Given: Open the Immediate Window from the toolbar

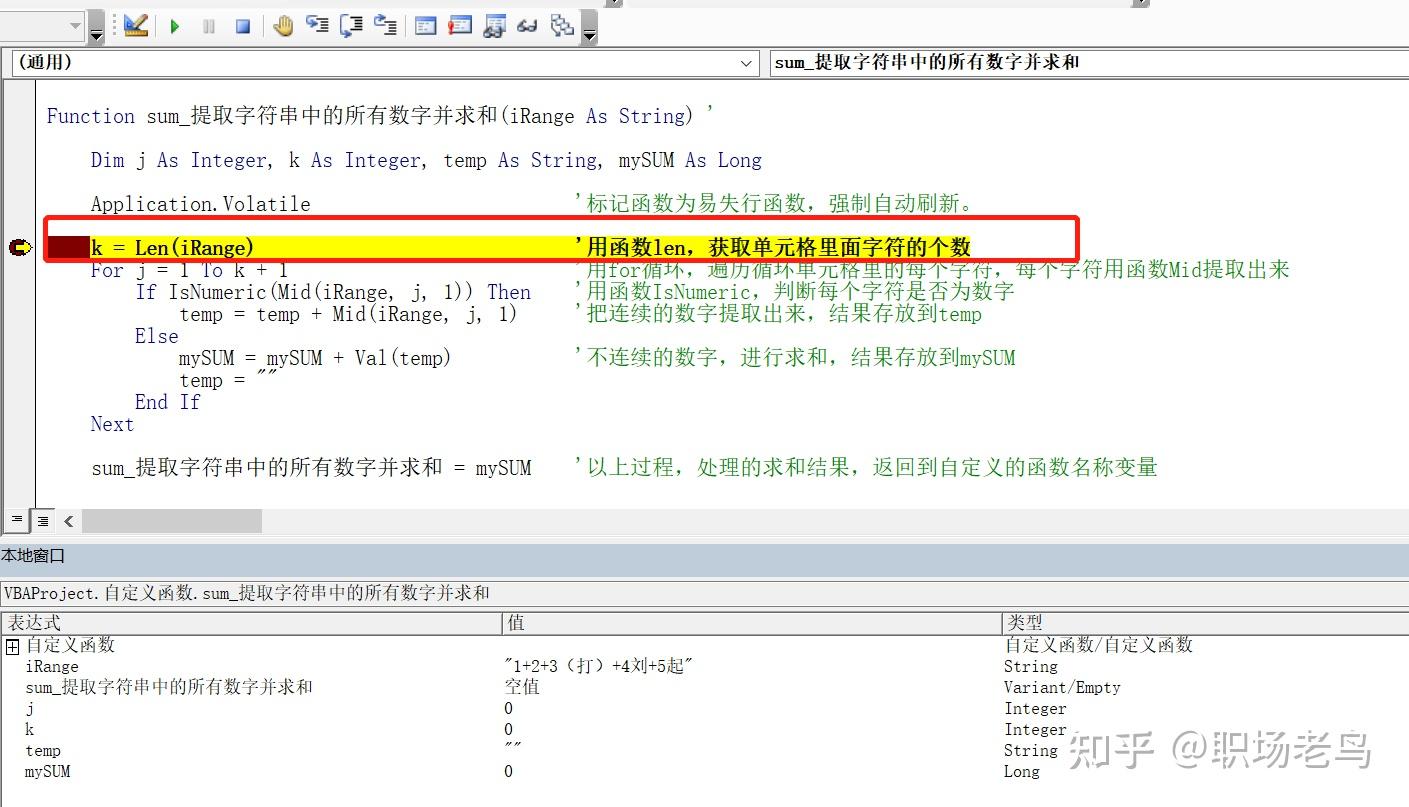Looking at the screenshot, I should [459, 26].
